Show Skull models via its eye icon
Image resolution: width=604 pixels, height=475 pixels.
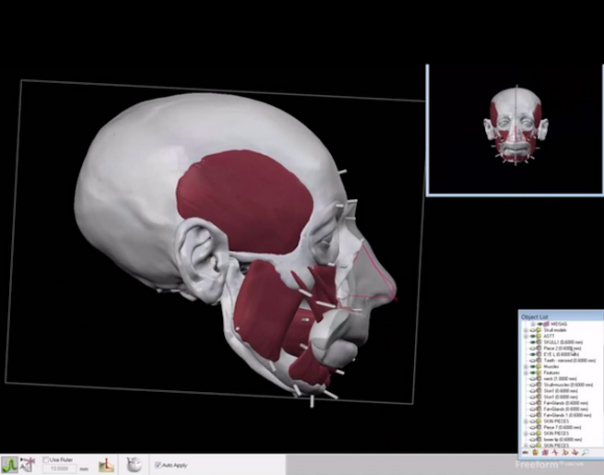click(533, 330)
